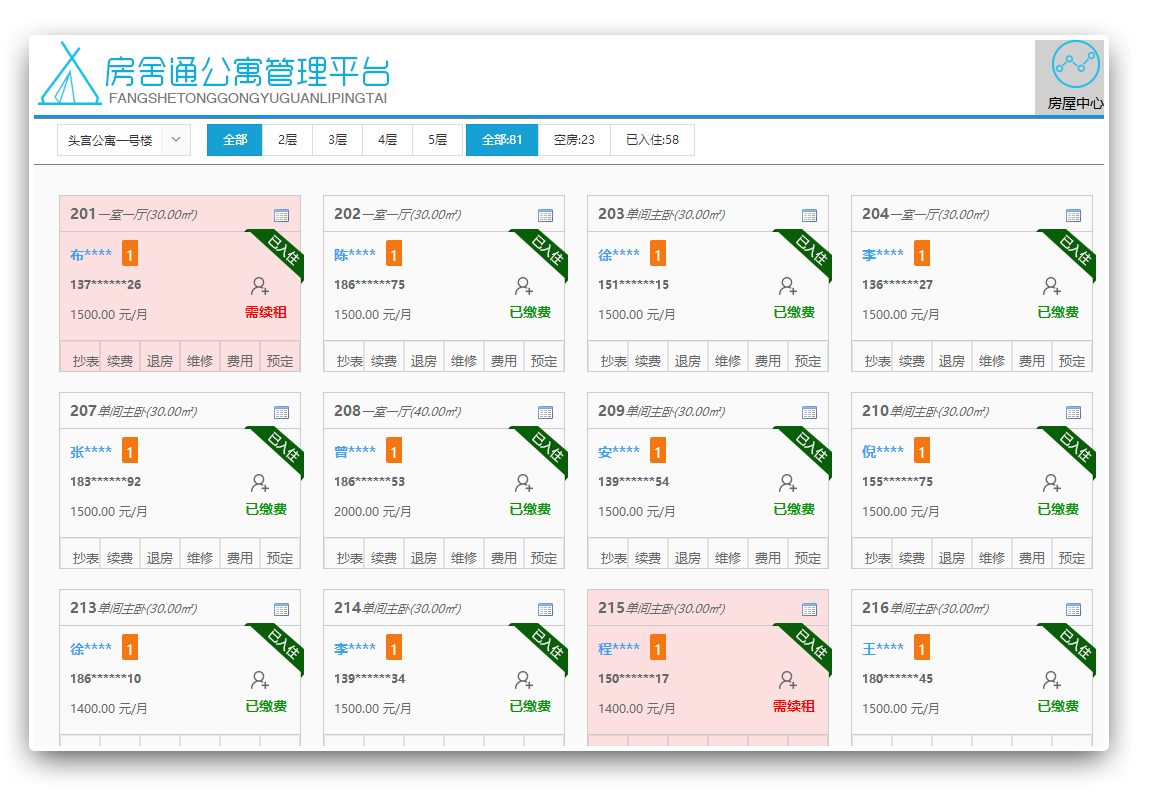The width and height of the screenshot is (1152, 795).
Task: Show 全部:81 rooms status filter
Action: point(502,140)
